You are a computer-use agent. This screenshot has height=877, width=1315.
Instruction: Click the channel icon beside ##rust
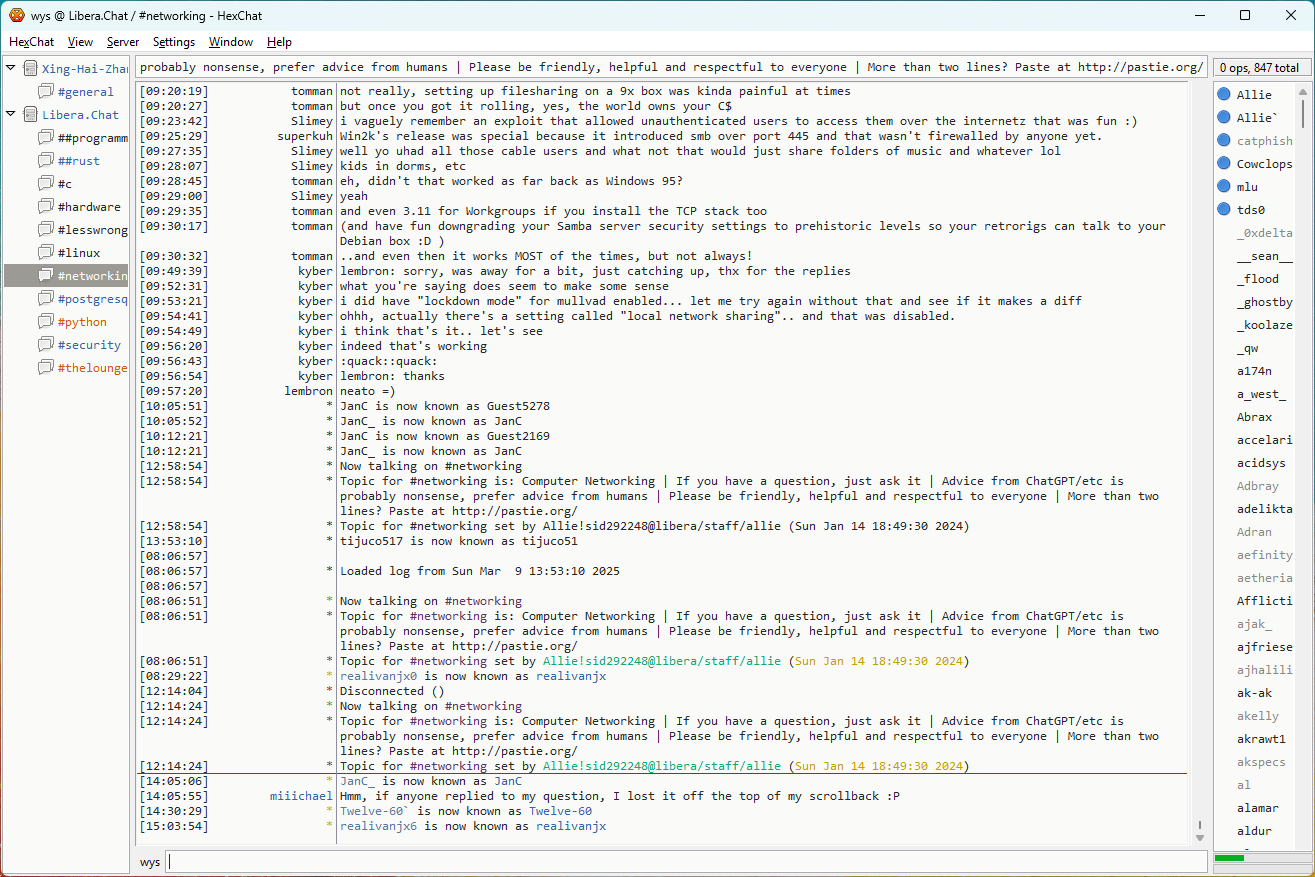pos(46,161)
